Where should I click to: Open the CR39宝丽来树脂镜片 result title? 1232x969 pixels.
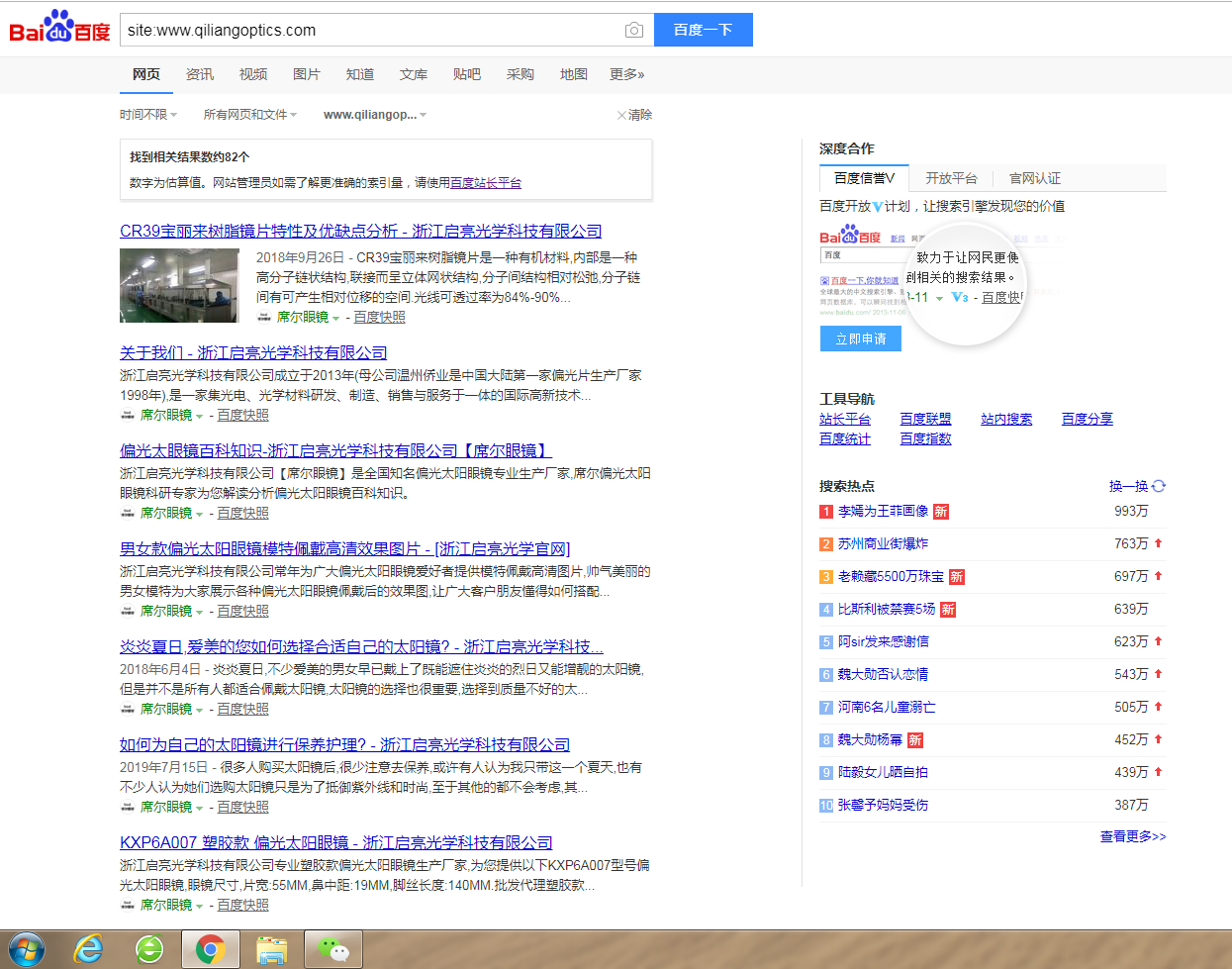[361, 231]
